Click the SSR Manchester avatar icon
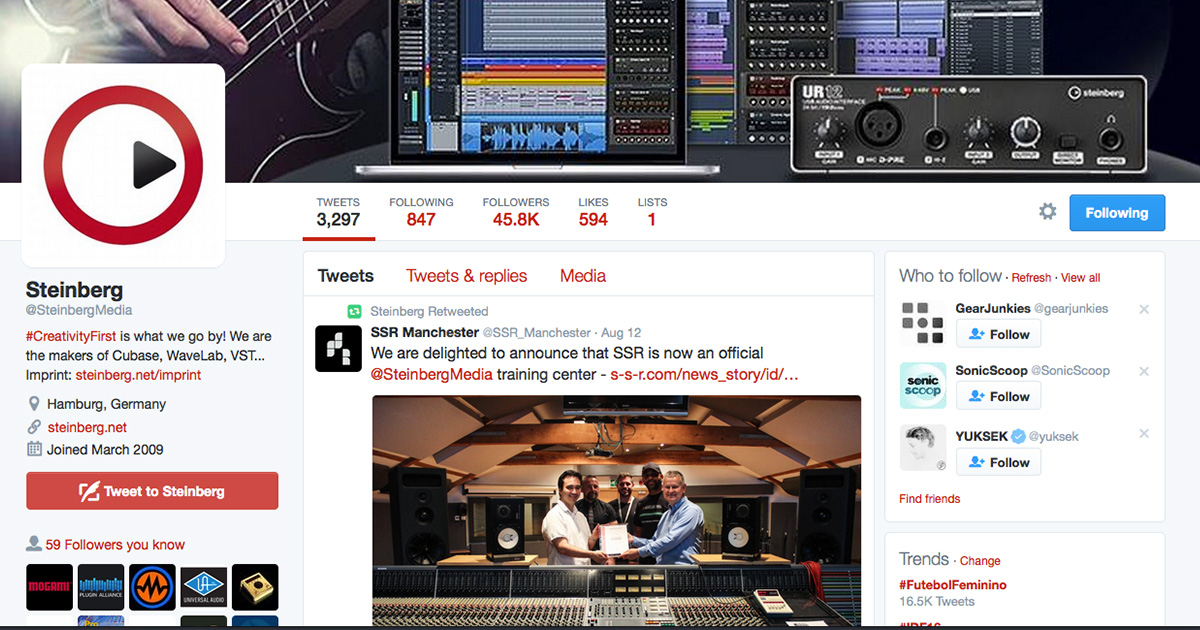Image resolution: width=1200 pixels, height=630 pixels. (338, 349)
